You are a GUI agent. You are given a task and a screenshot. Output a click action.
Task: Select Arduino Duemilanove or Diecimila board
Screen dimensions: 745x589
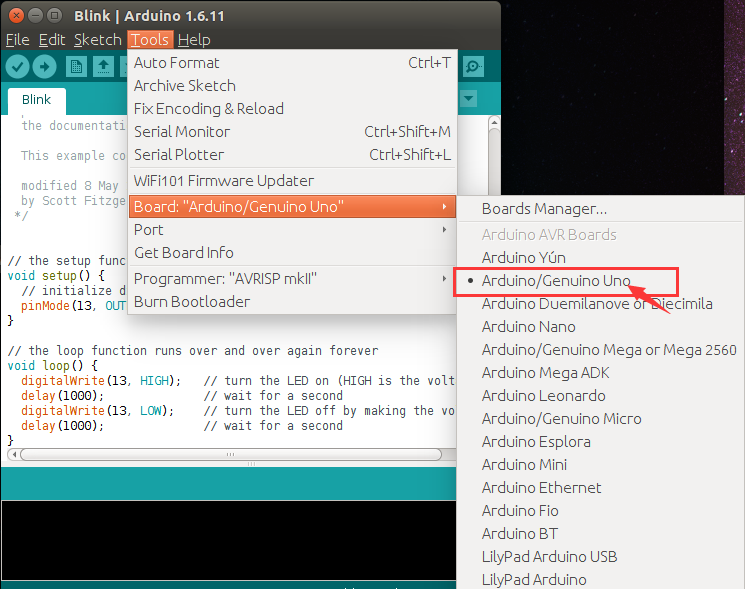[601, 304]
